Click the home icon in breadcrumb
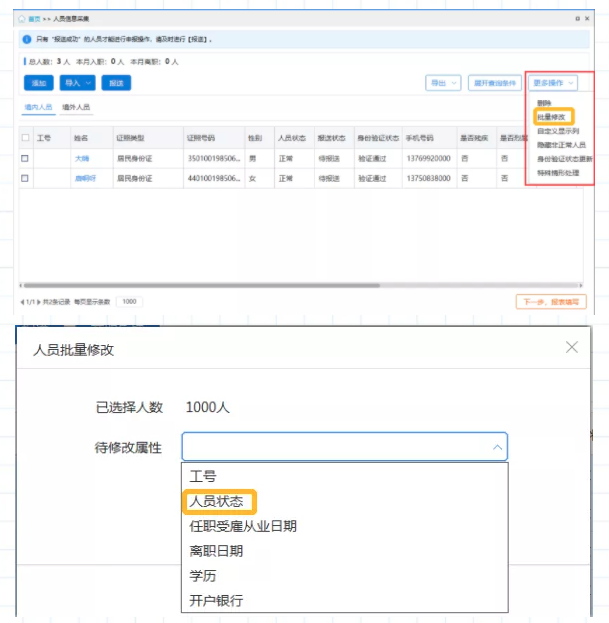609x623 pixels. tap(23, 19)
